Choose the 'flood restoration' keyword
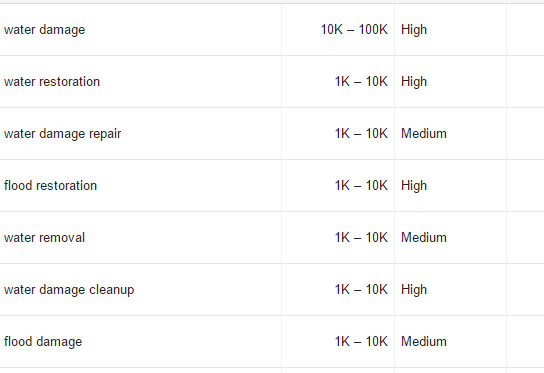Image resolution: width=544 pixels, height=373 pixels. point(50,186)
